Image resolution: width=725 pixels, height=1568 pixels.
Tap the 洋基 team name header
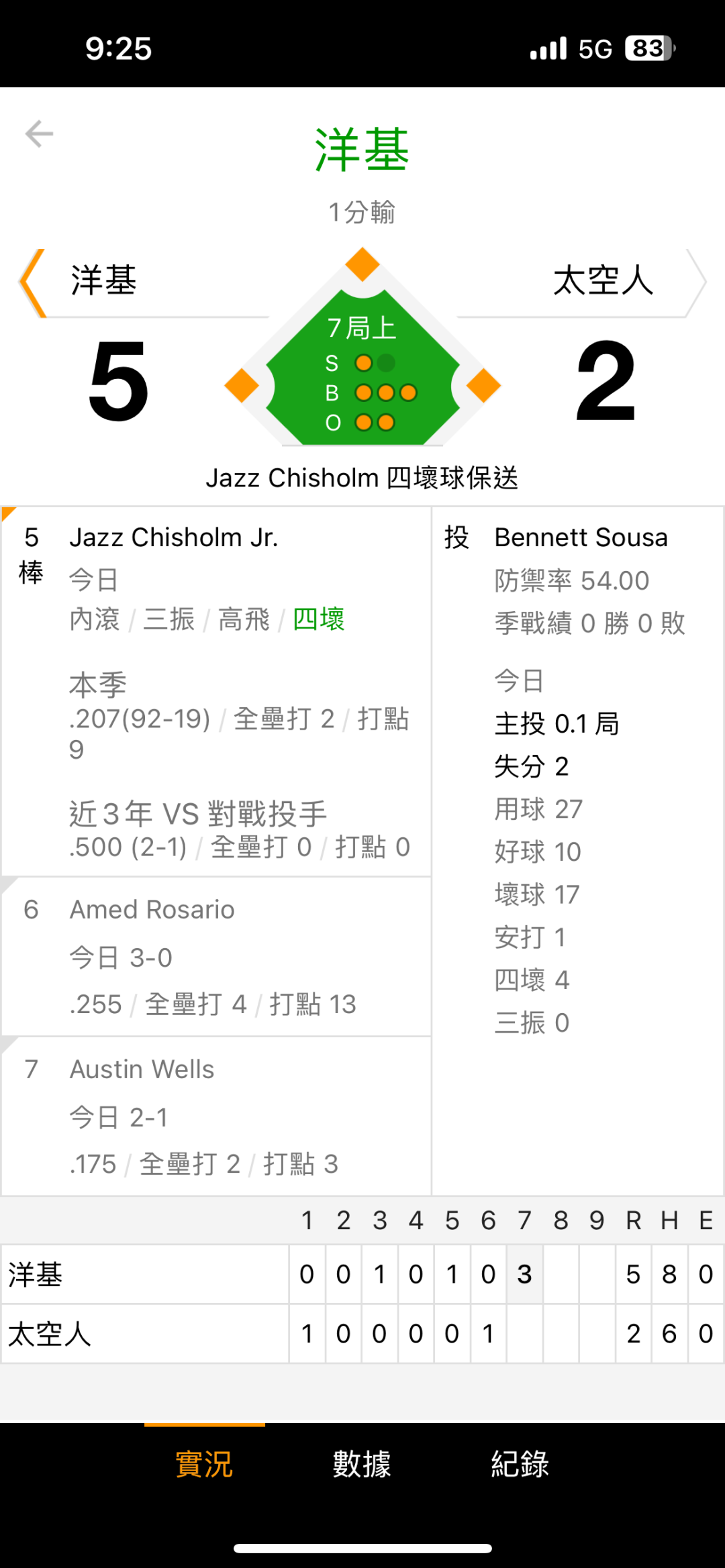pyautogui.click(x=104, y=280)
